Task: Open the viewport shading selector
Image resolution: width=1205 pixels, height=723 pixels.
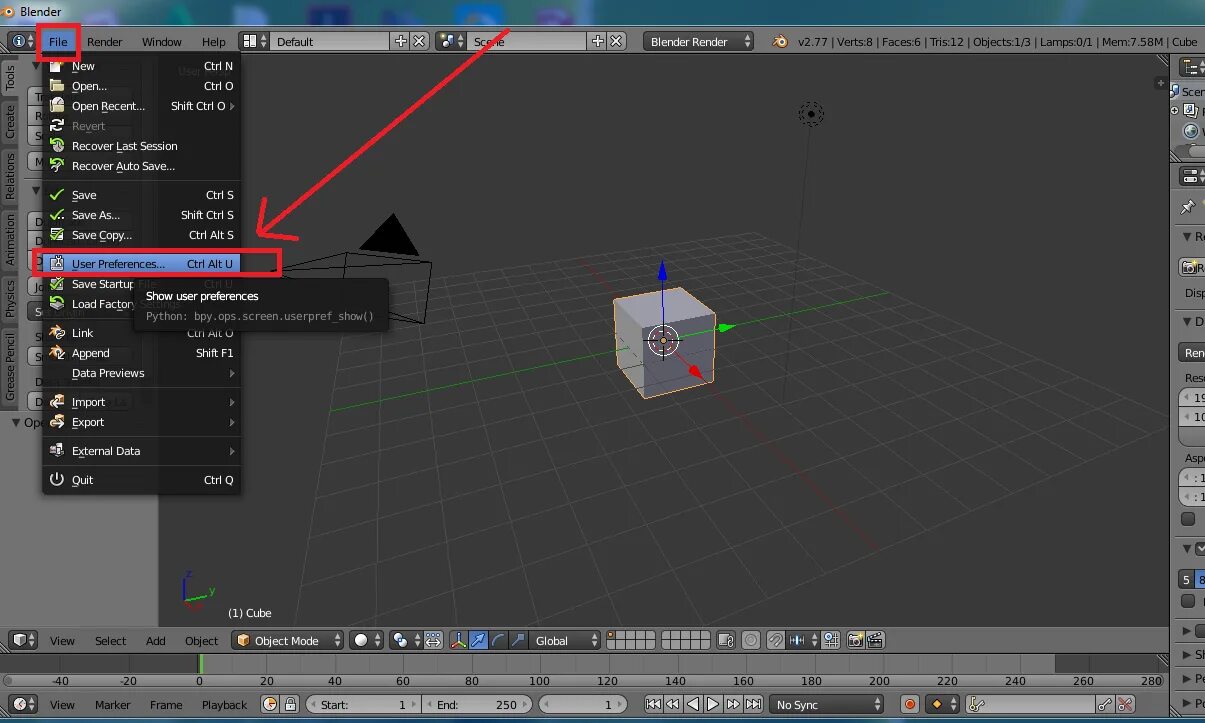Action: [365, 640]
